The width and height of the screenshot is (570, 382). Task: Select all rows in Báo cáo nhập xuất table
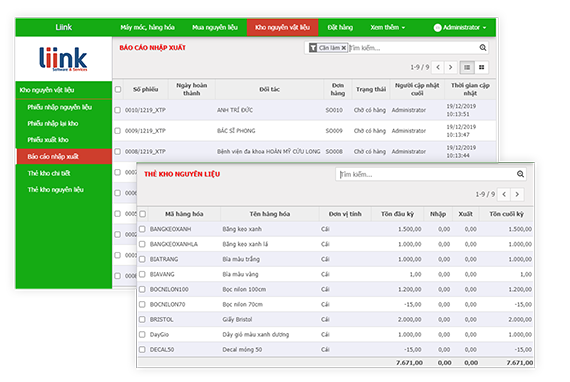point(118,89)
